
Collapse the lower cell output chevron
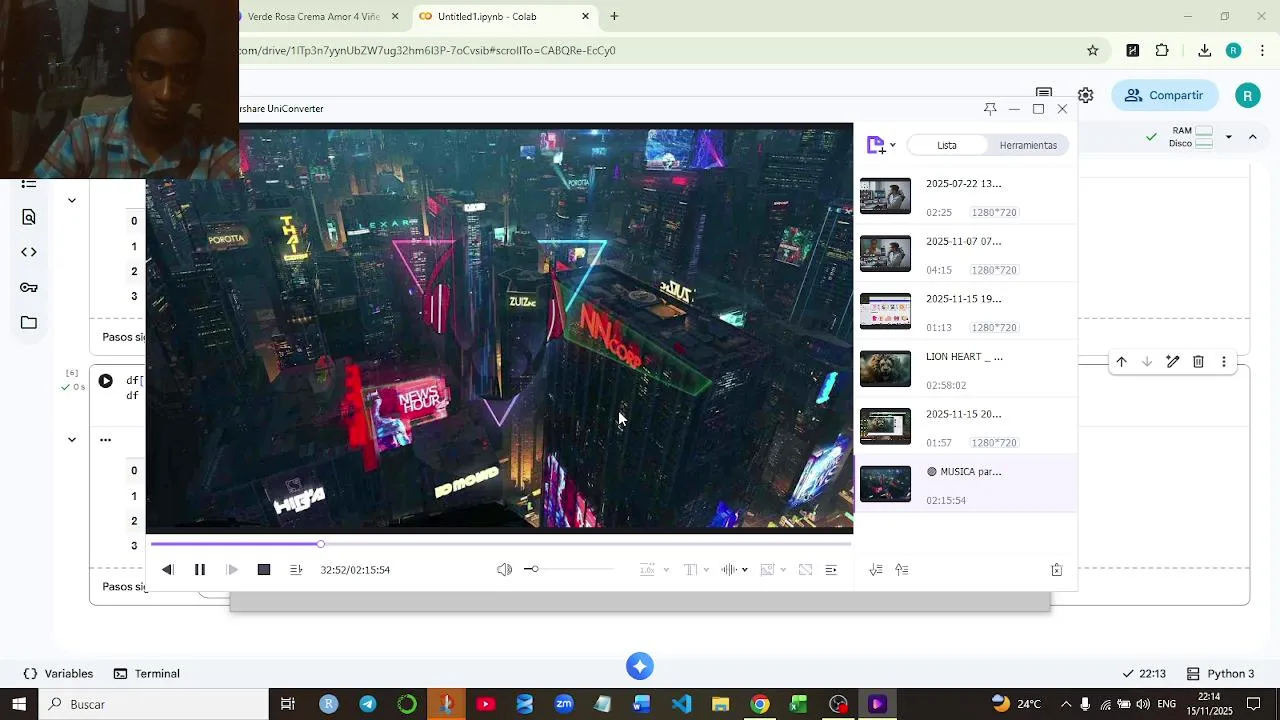(72, 440)
